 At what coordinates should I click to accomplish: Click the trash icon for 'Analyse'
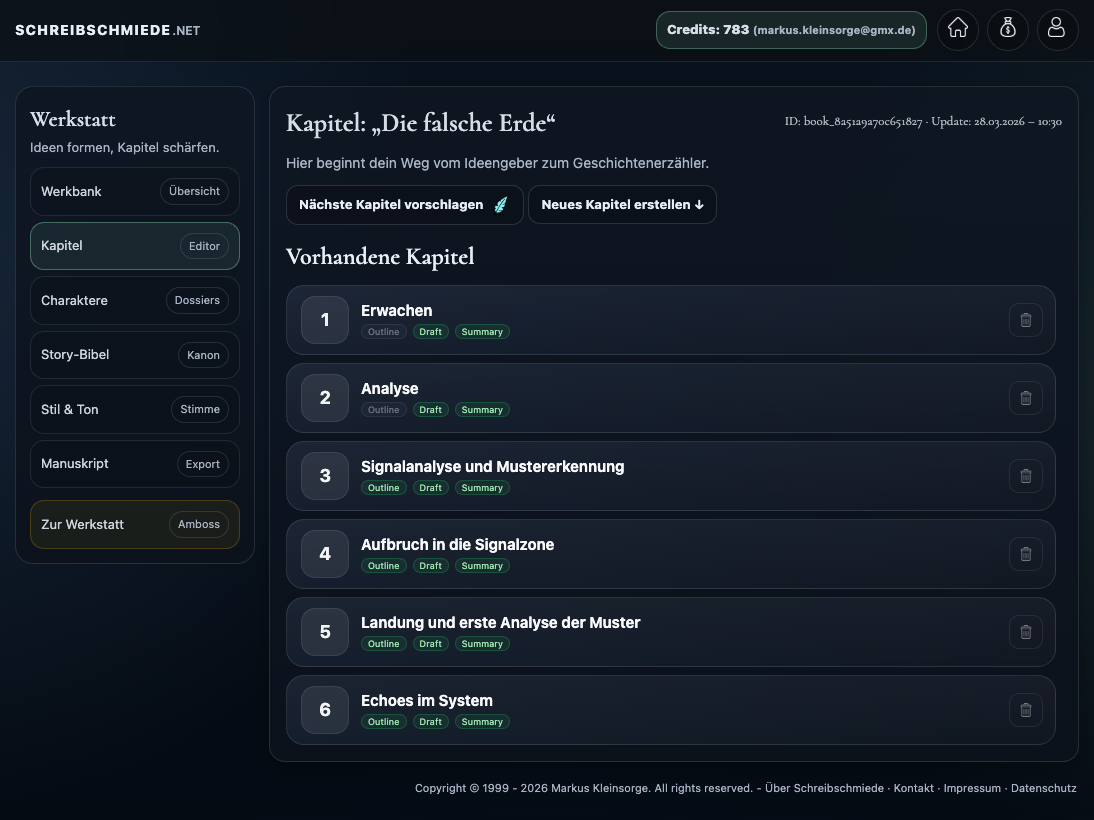[1025, 397]
